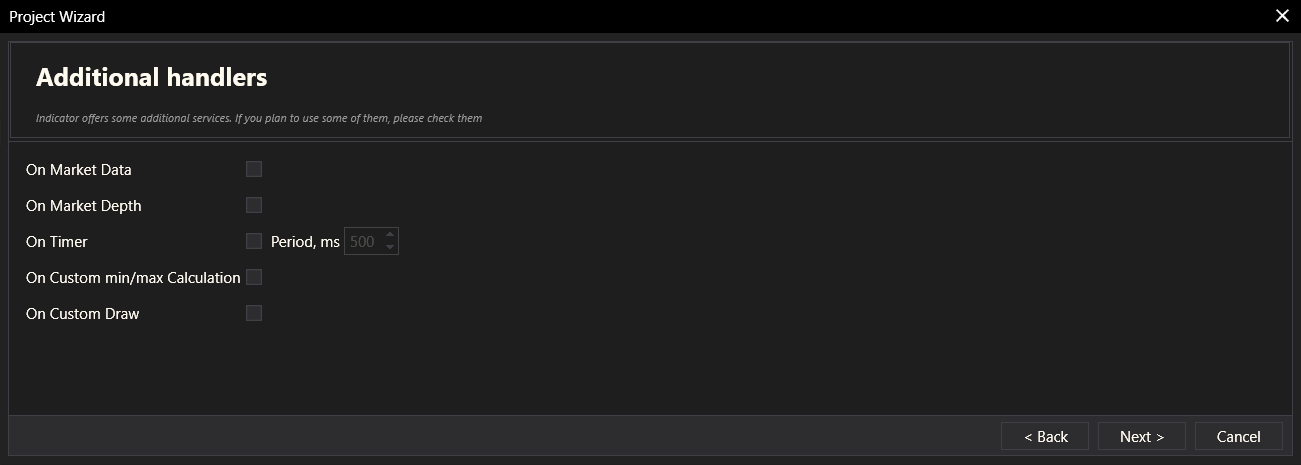Decrease timer period with down arrow

point(390,247)
